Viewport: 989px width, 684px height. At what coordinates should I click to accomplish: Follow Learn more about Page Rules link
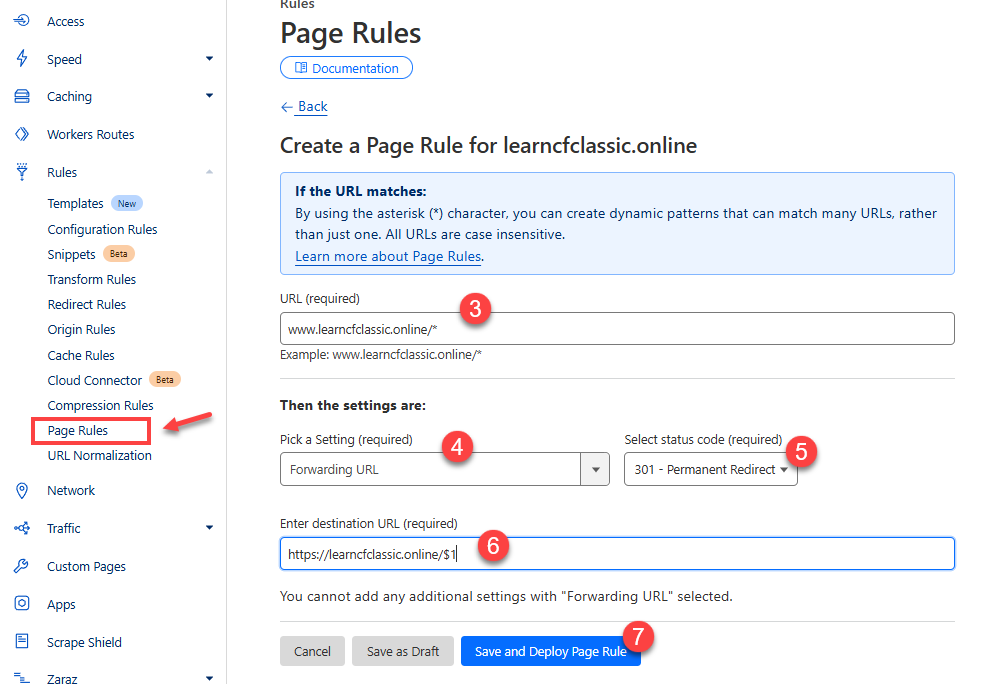[388, 256]
